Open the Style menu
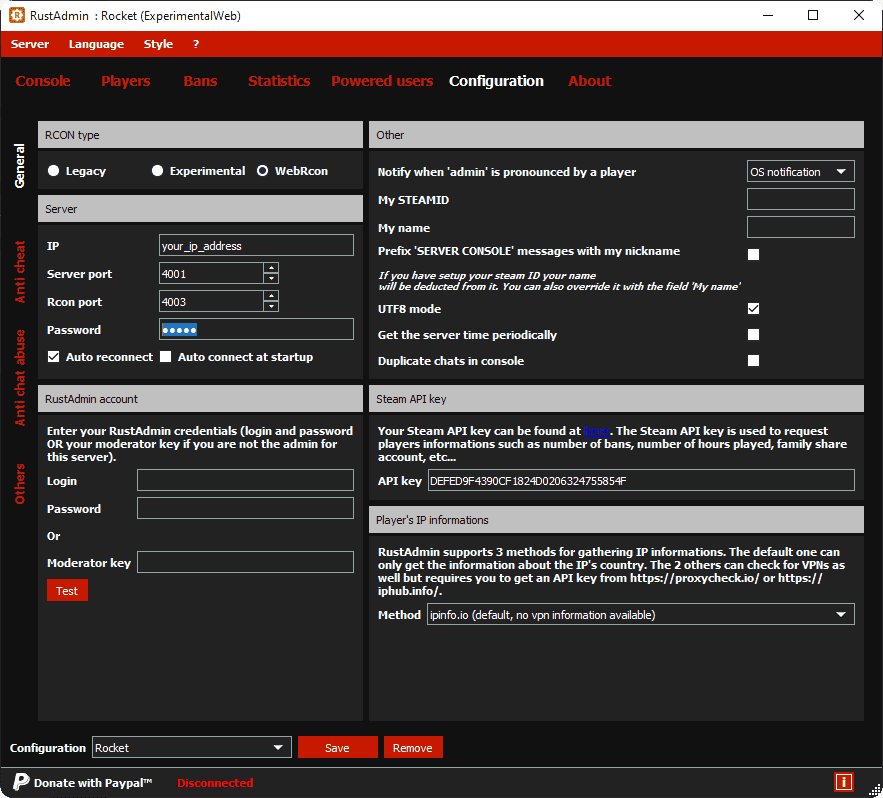This screenshot has width=883, height=798. (x=158, y=44)
